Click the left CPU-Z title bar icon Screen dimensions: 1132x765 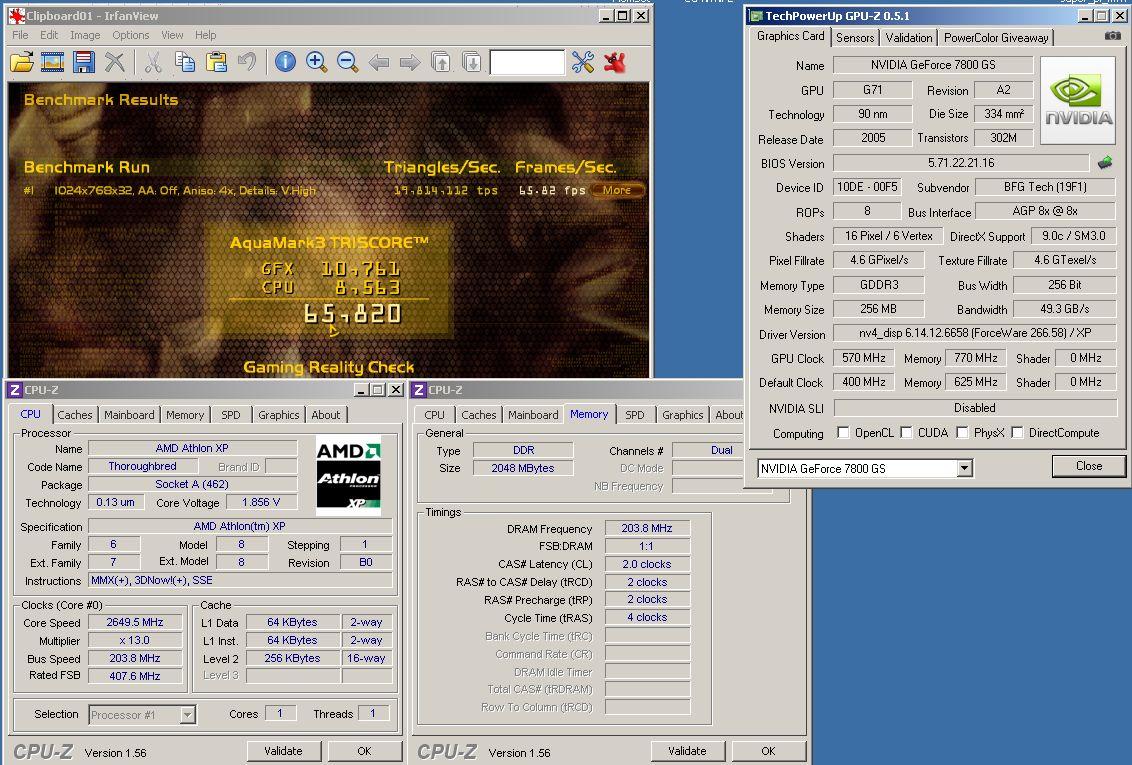coord(14,390)
